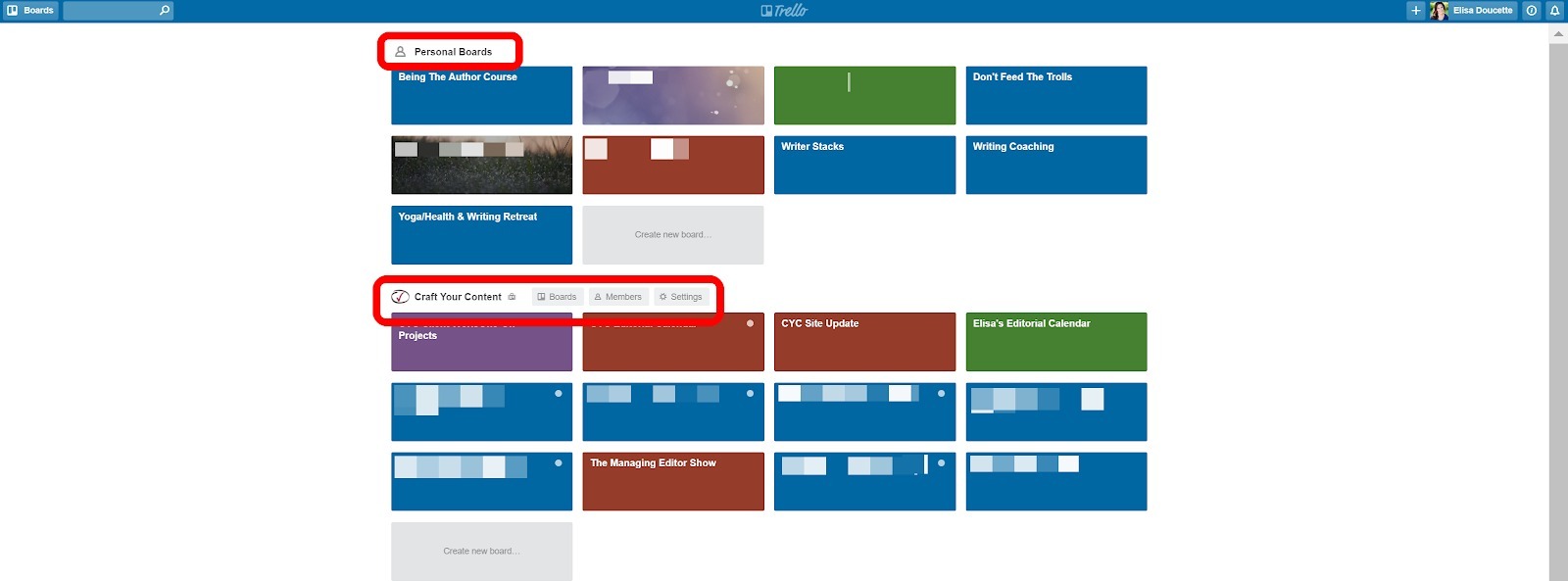This screenshot has width=1568, height=581.
Task: Open the Don't Feed The Trolls board
Action: click(x=1056, y=95)
